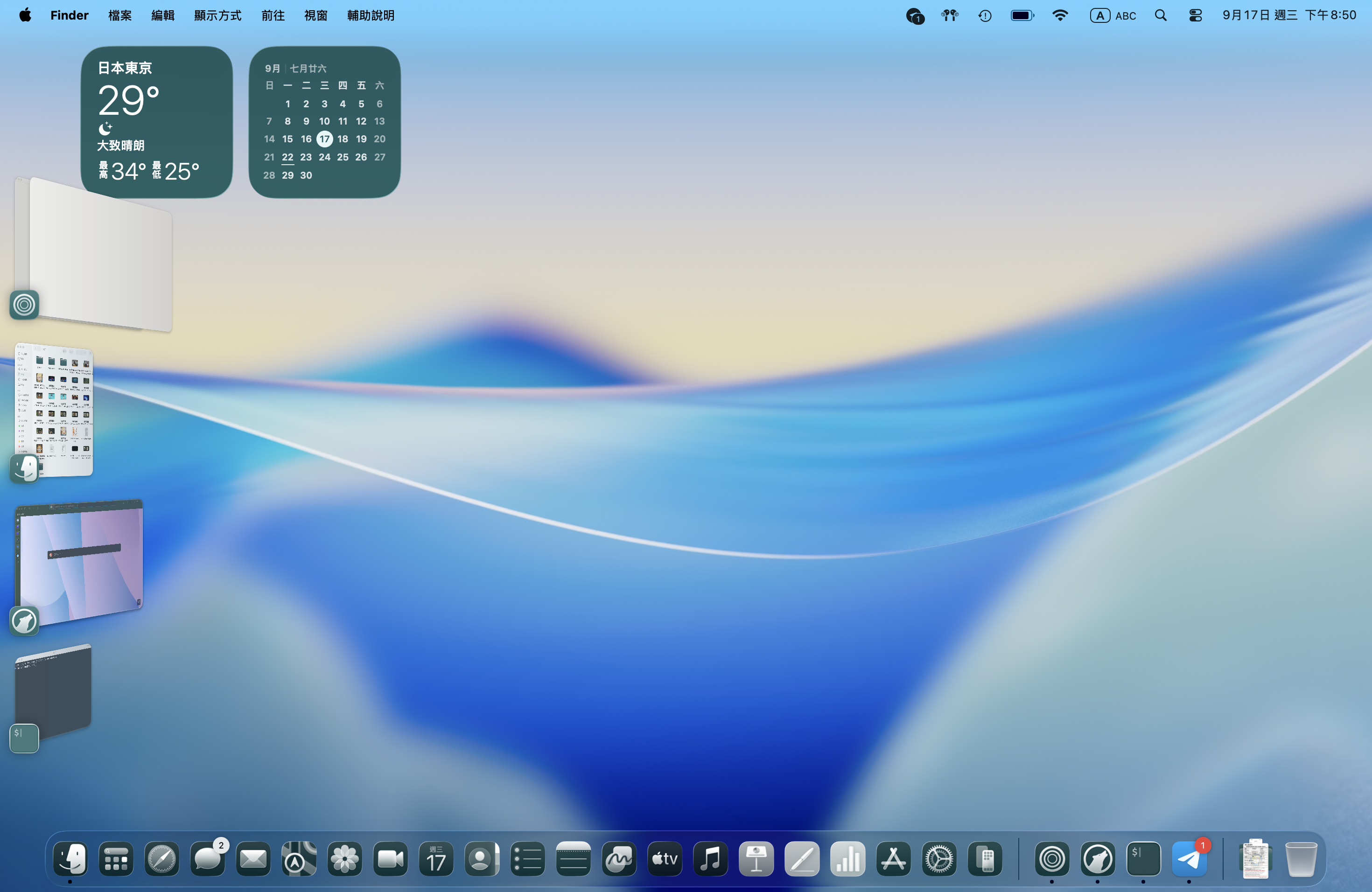This screenshot has height=892, width=1372.
Task: Launch iPhone Mirroring from the Dock
Action: [x=985, y=859]
